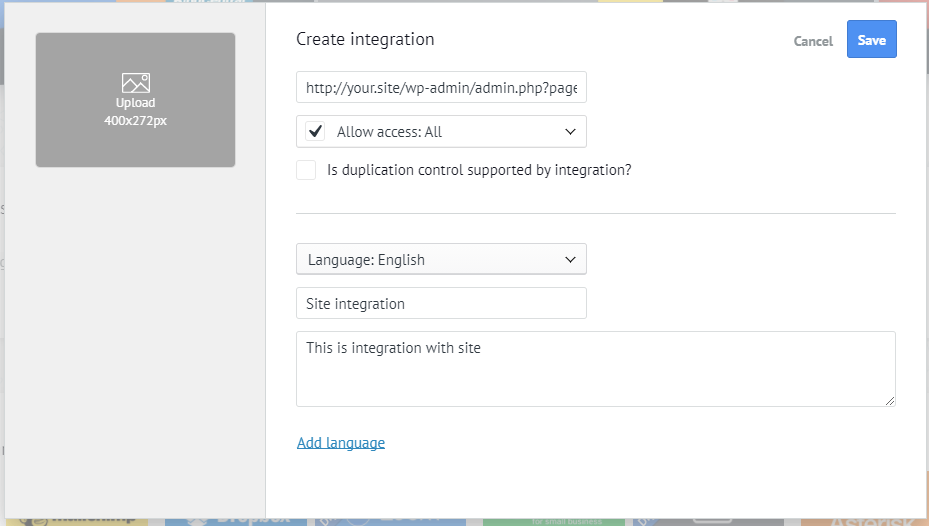Focus the integration URL input field
929x526 pixels.
coord(441,88)
